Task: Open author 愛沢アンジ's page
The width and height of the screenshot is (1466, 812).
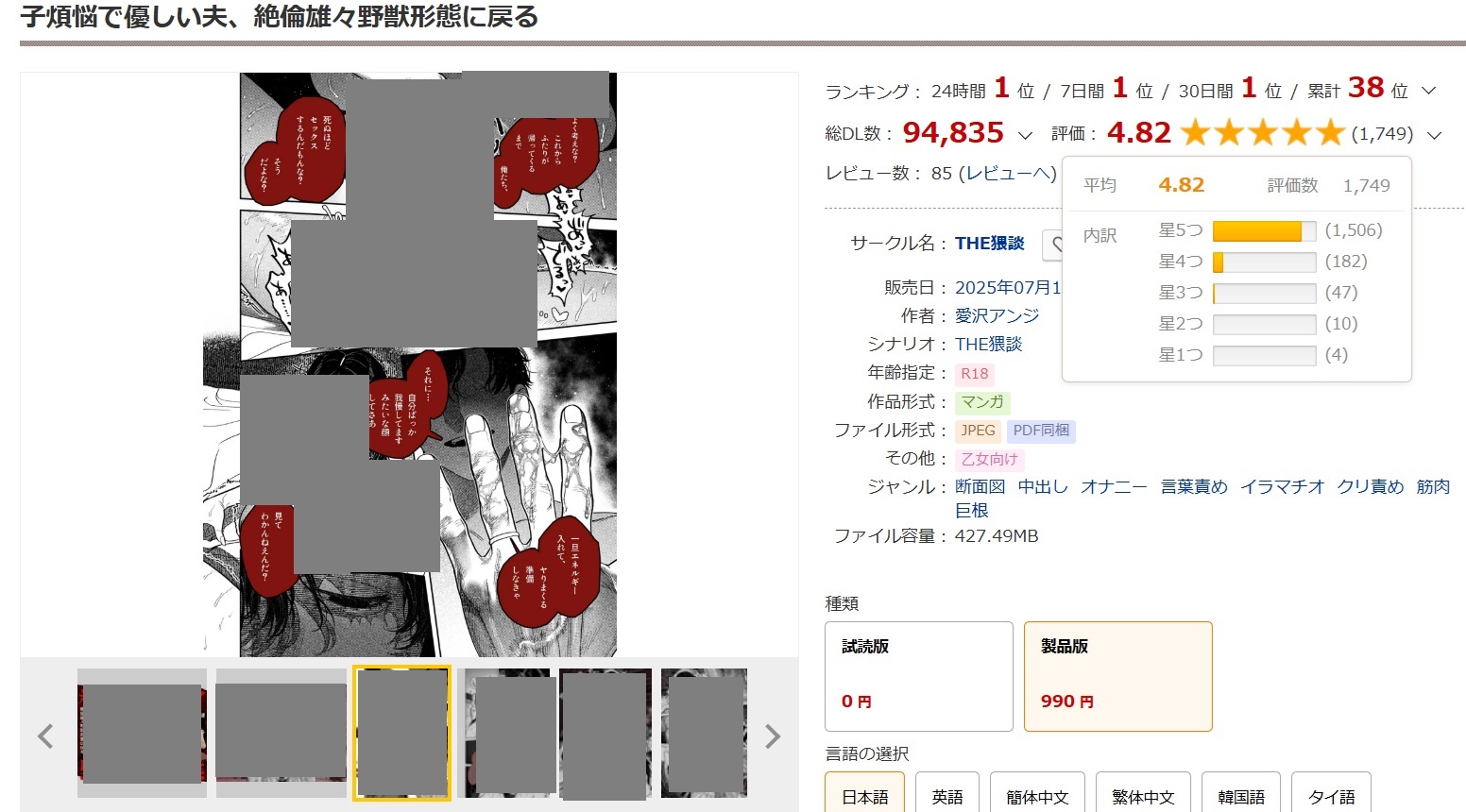Action: pos(997,315)
